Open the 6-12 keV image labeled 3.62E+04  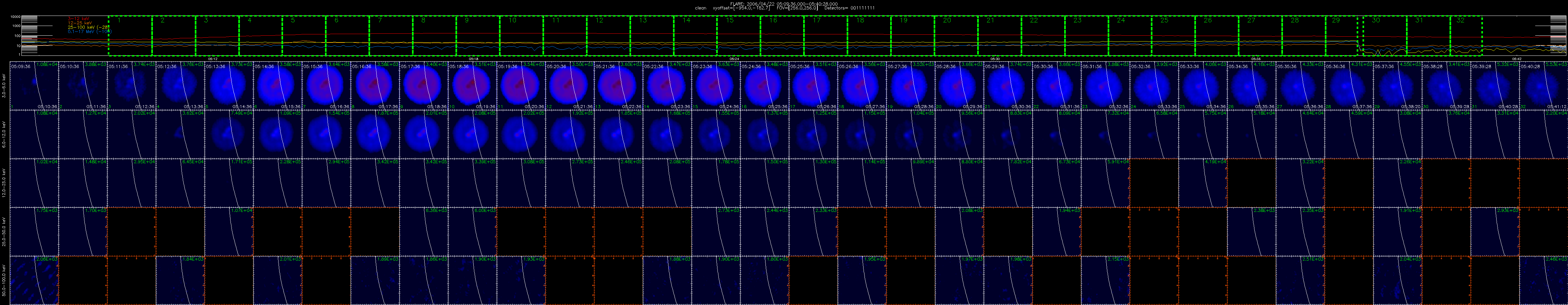tap(180, 134)
